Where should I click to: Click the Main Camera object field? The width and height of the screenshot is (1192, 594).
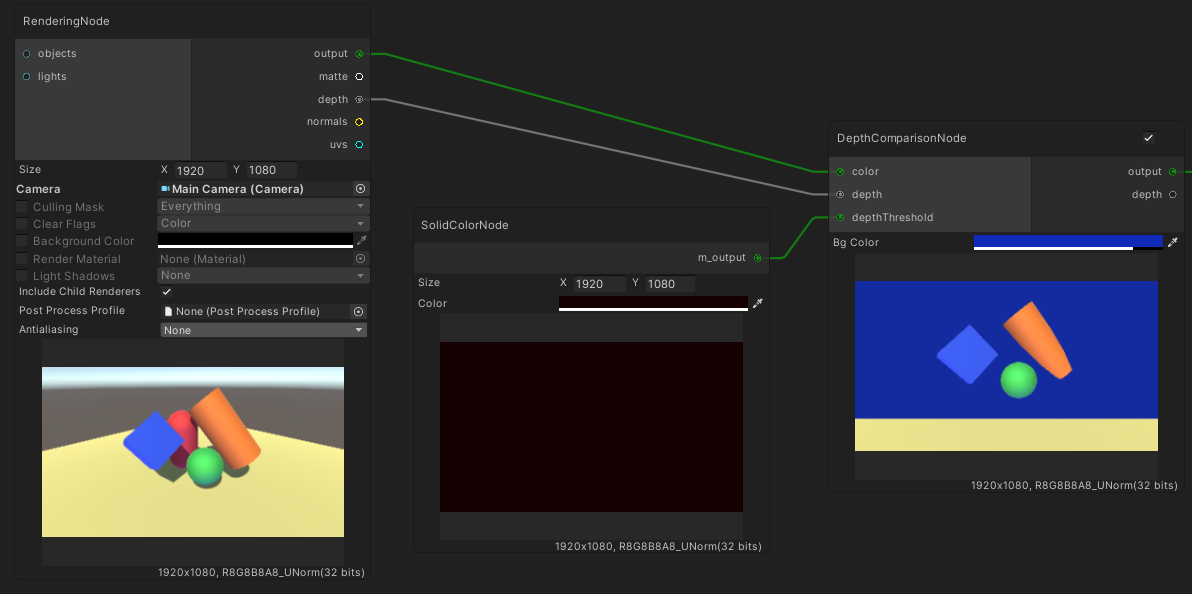tap(255, 189)
